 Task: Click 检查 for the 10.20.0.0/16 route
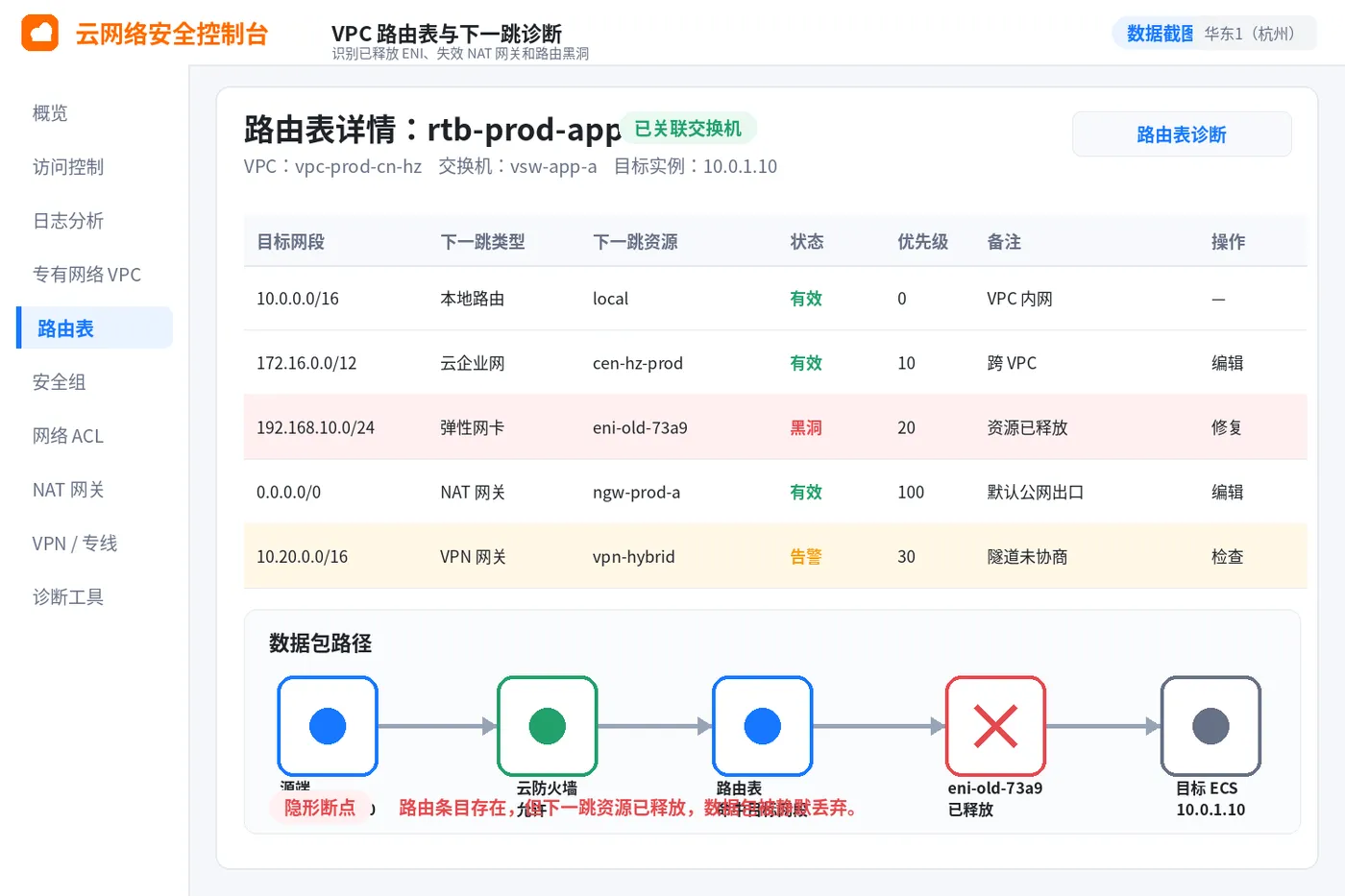tap(1227, 556)
